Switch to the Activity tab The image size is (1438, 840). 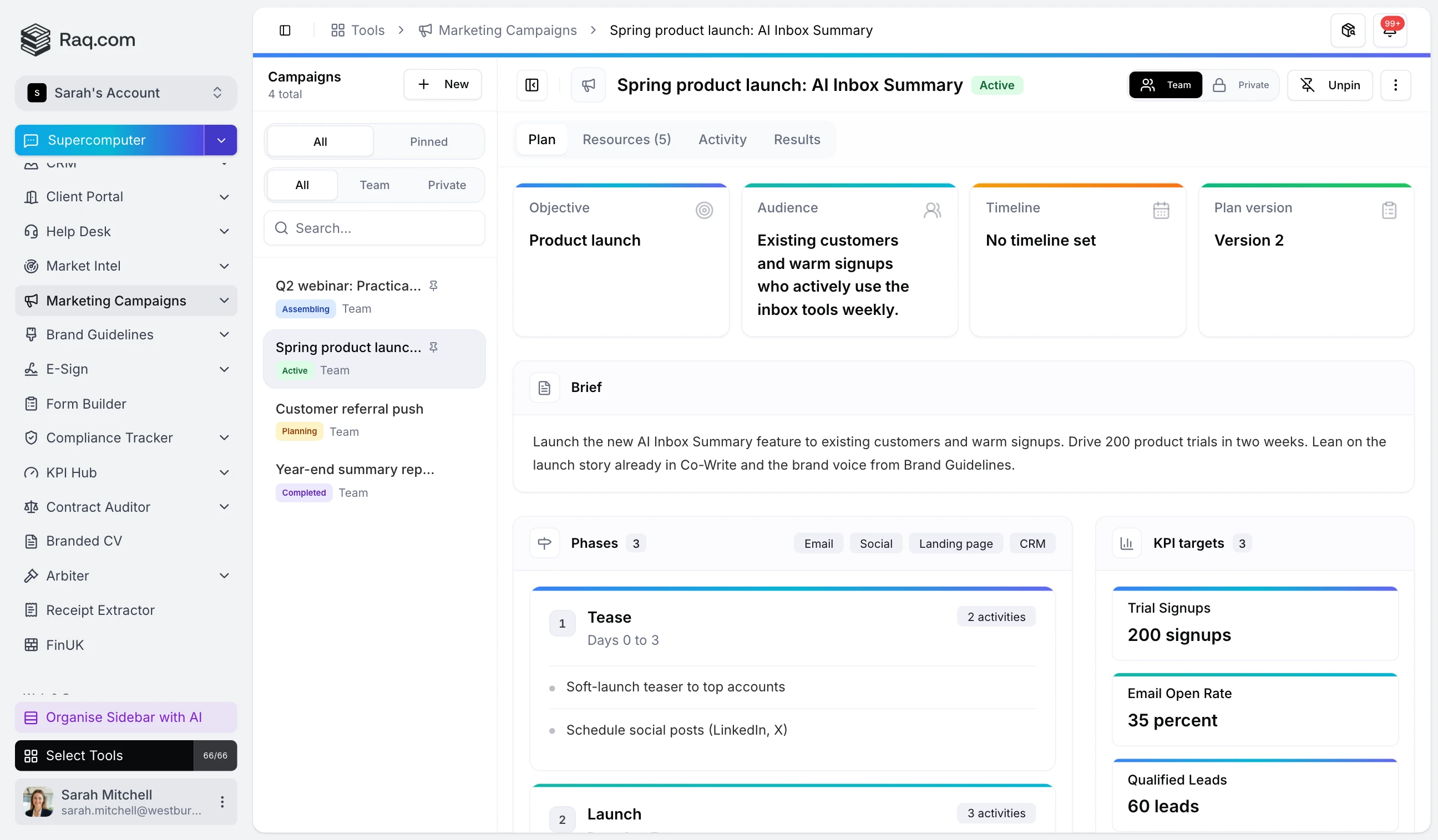click(x=722, y=139)
